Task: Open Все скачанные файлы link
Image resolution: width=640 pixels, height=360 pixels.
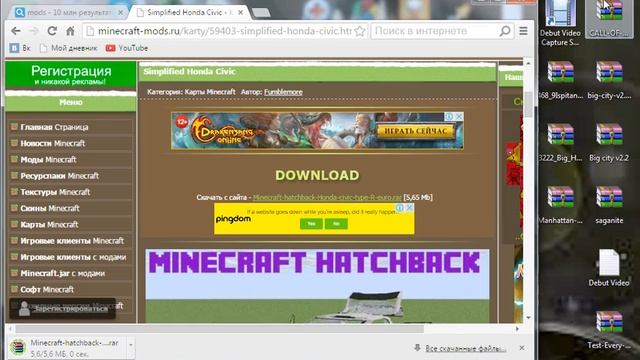Action: click(x=465, y=348)
